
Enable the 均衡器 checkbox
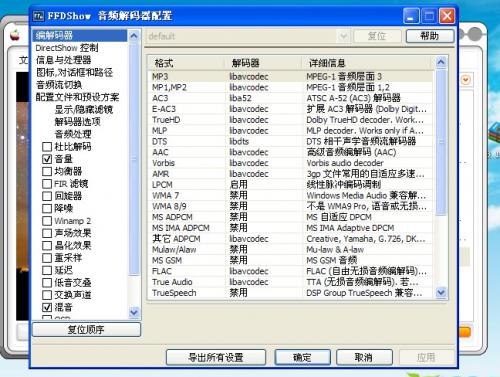(x=47, y=171)
